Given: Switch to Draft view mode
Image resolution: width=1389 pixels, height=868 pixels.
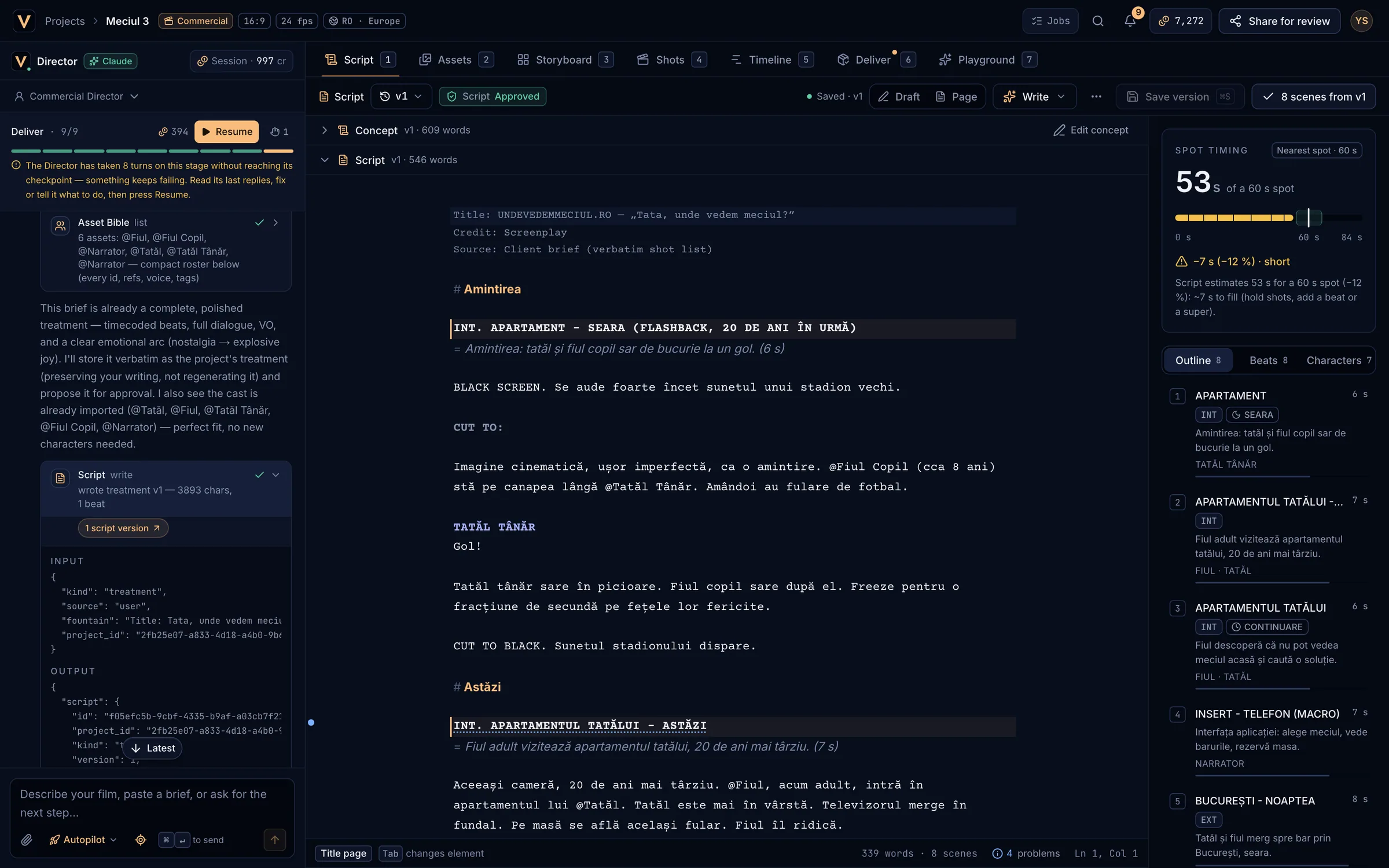Looking at the screenshot, I should point(899,97).
